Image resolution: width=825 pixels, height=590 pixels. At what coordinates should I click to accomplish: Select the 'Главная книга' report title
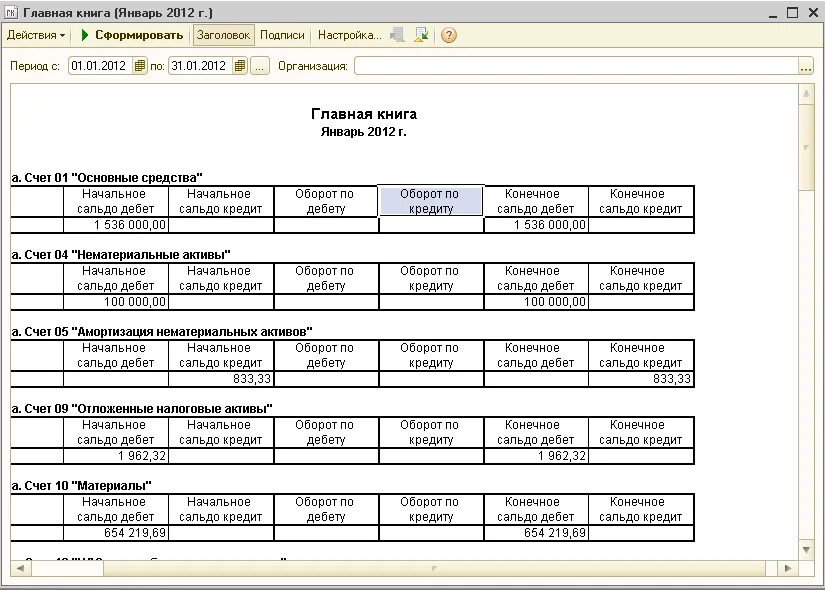point(364,114)
